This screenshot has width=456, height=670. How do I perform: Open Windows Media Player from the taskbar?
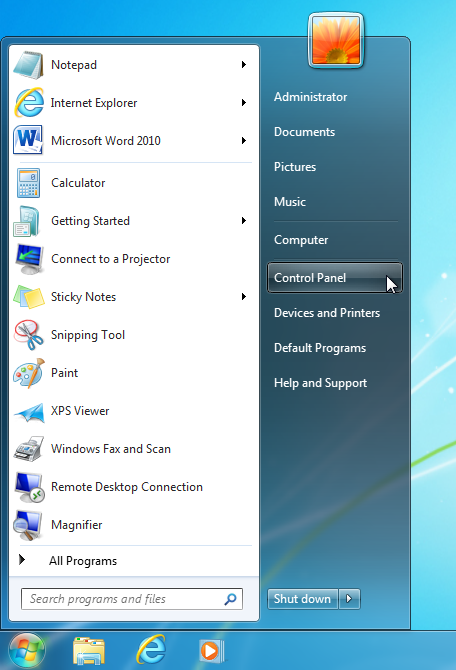pos(211,651)
